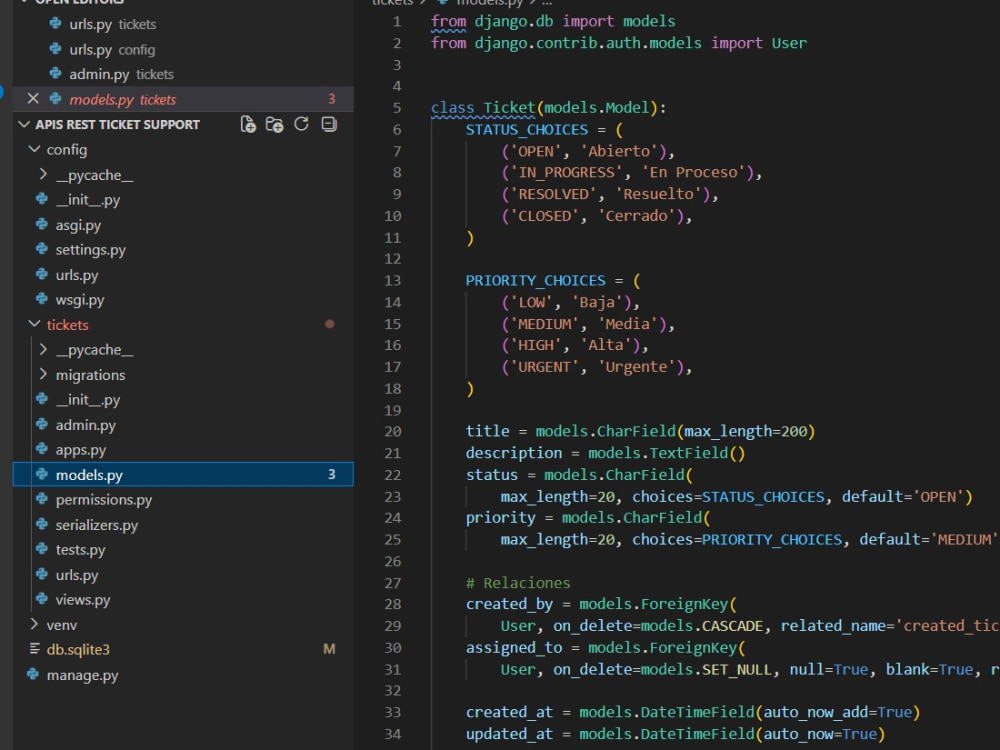Click 'django.contrib.auth.models' on line 2
1000x750 pixels.
click(x=588, y=43)
